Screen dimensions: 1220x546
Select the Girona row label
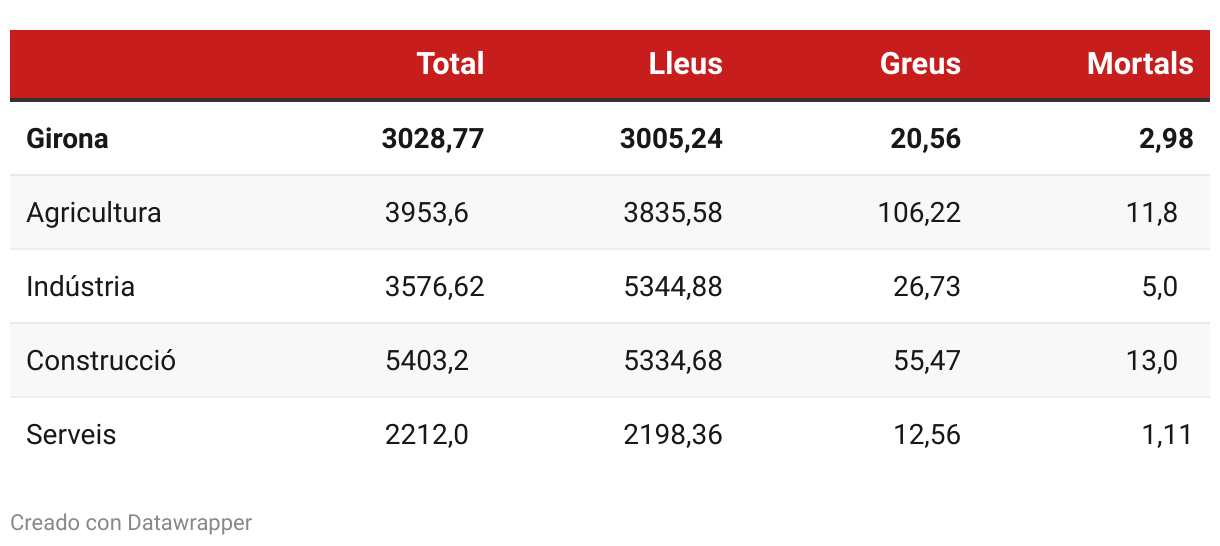[x=67, y=139]
